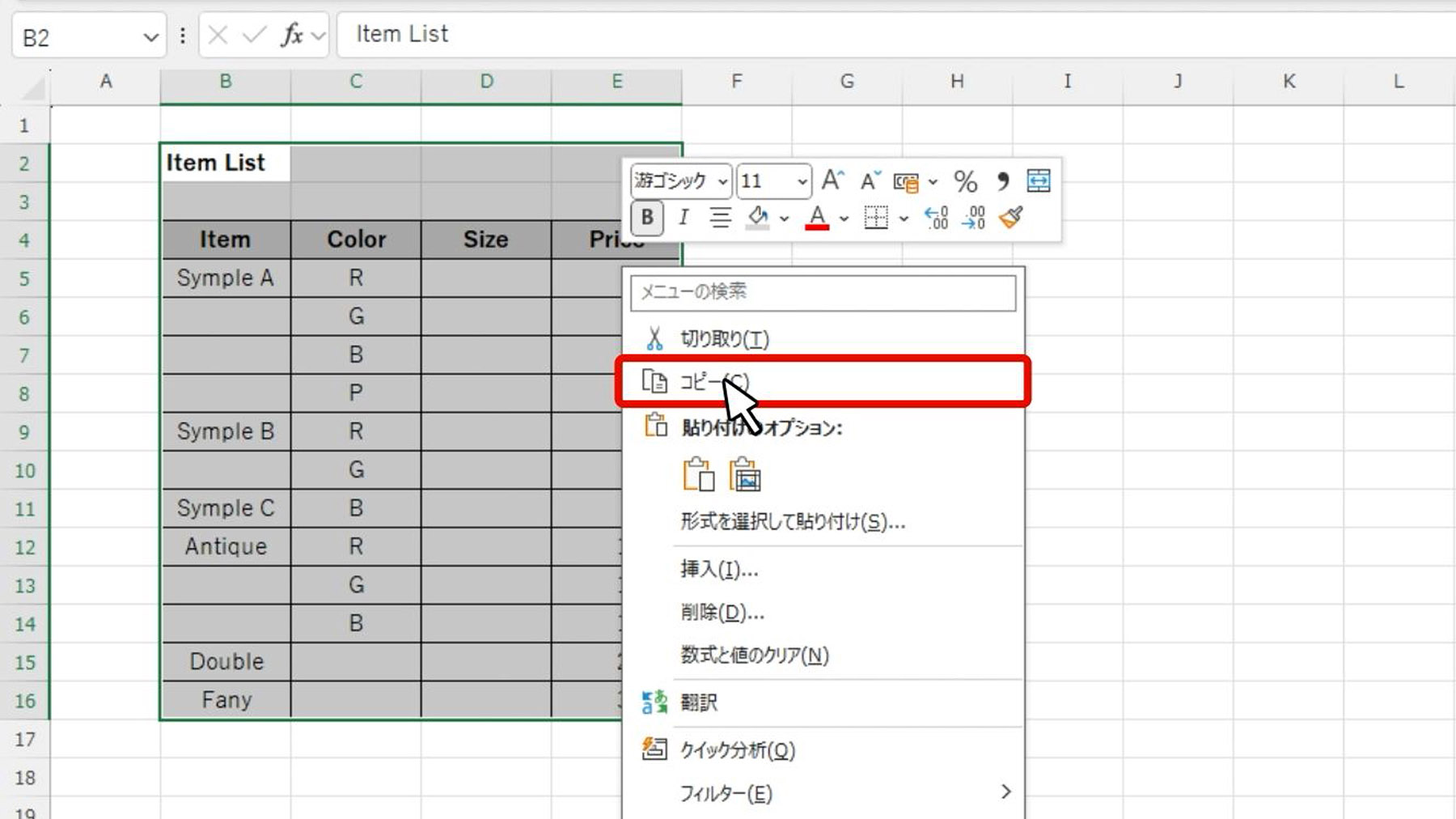Click the 'Symple C' cell

click(x=226, y=508)
